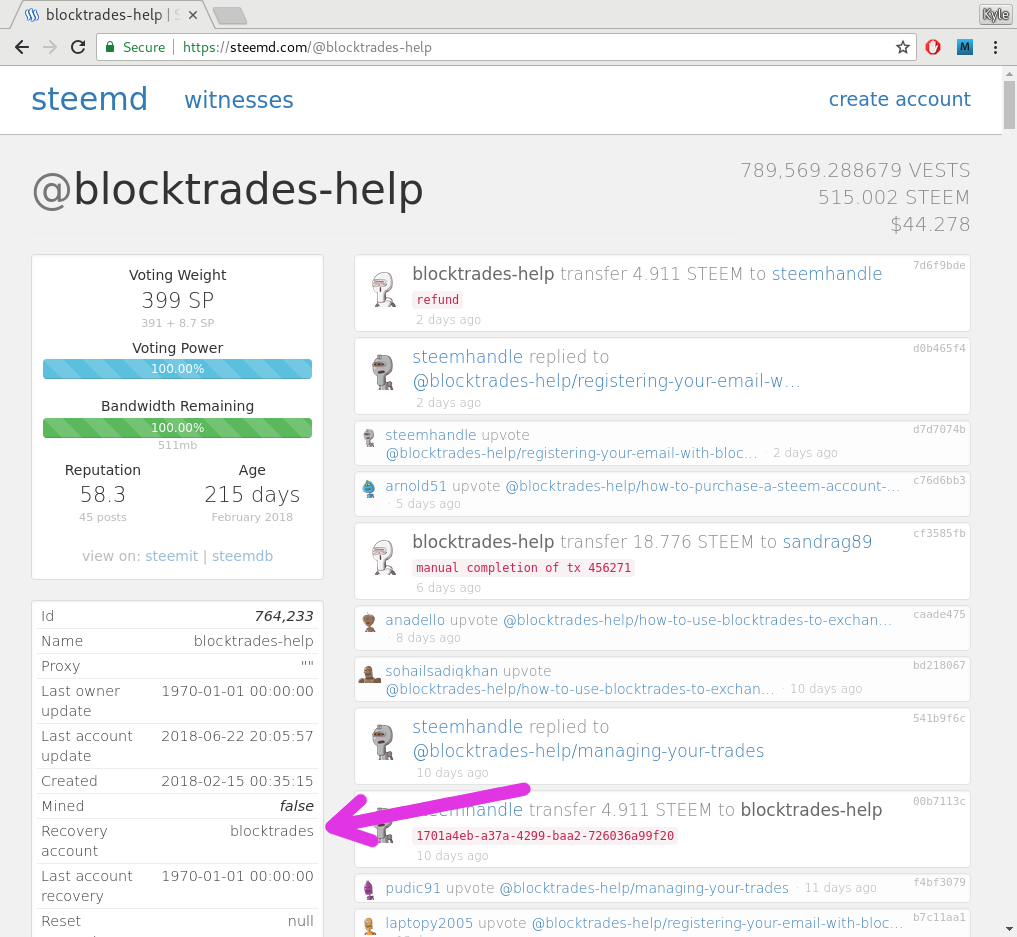Click steemhandle link in refund transfer
1017x937 pixels.
826,274
